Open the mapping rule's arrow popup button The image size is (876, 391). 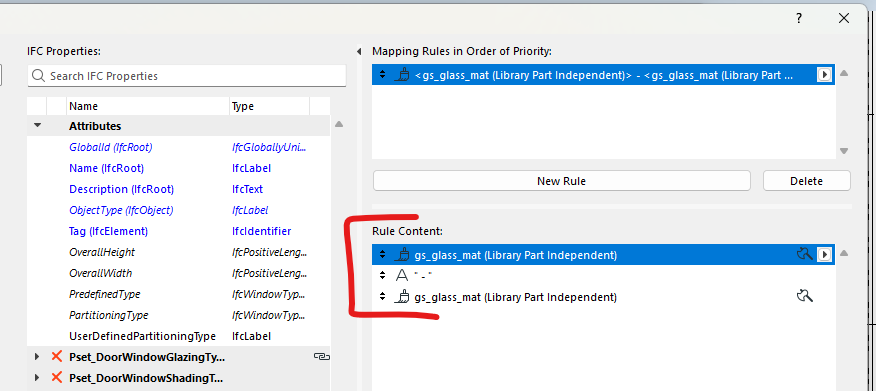pos(824,74)
